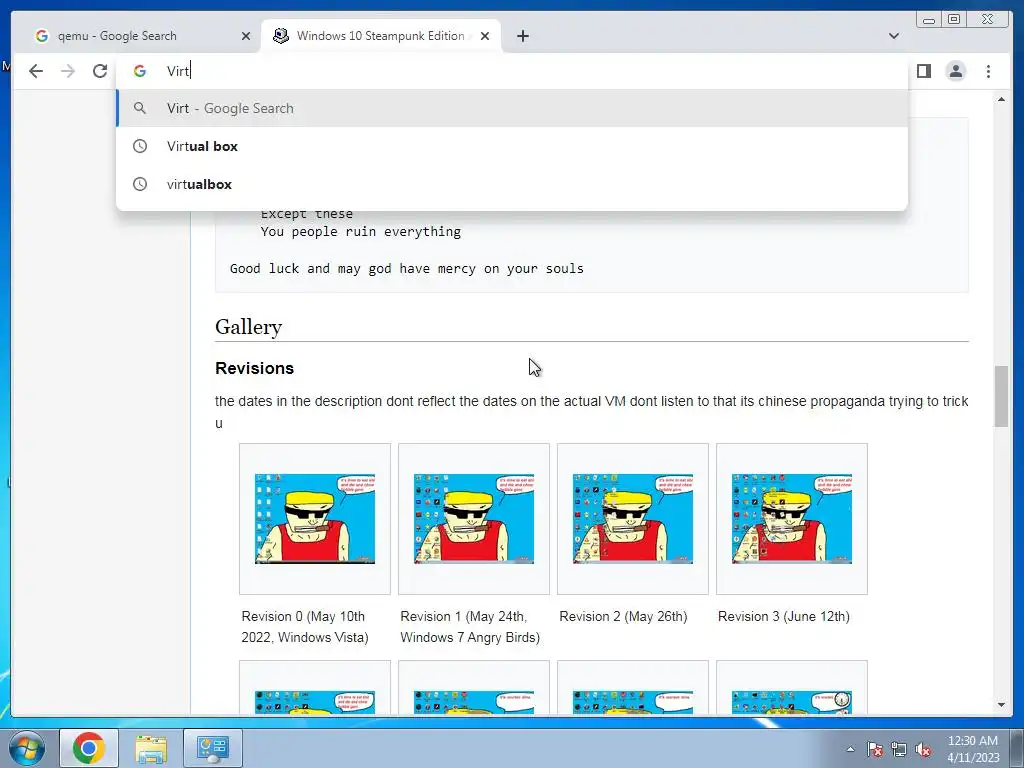Select the Windows 10 Steampunk Edition tab
This screenshot has height=768, width=1024.
[381, 36]
